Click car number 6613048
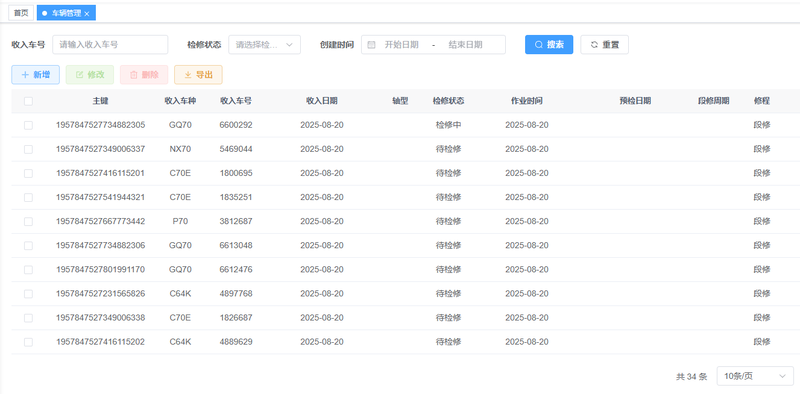Viewport: 800px width, 394px height. pyautogui.click(x=236, y=245)
